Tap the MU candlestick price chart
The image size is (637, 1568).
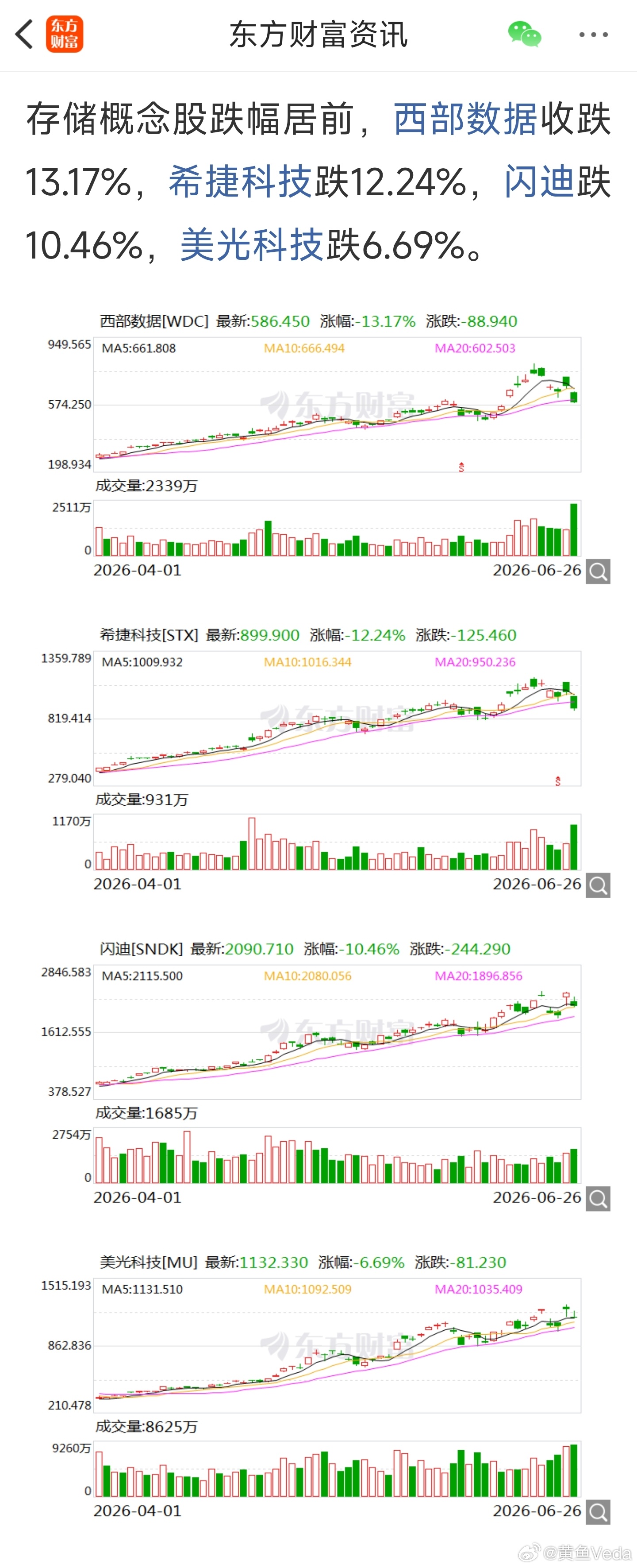(x=337, y=1346)
